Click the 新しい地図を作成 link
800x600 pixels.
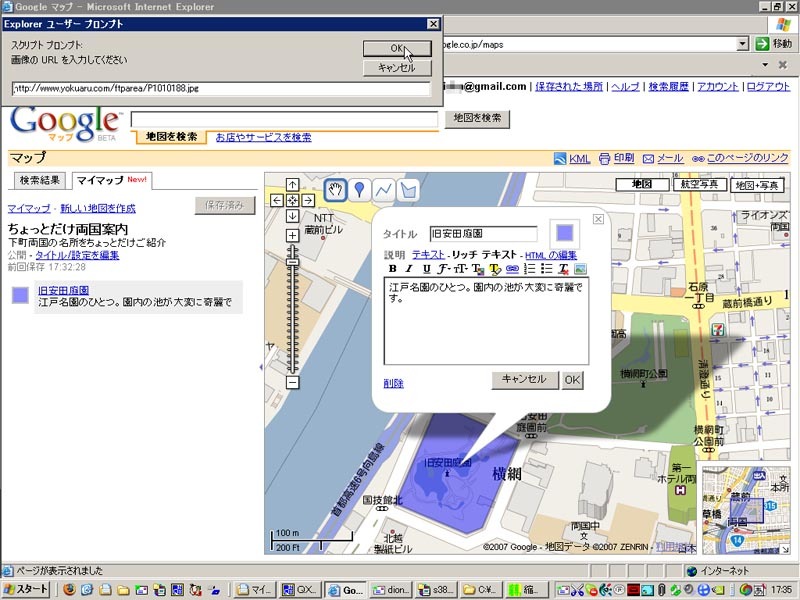98,208
